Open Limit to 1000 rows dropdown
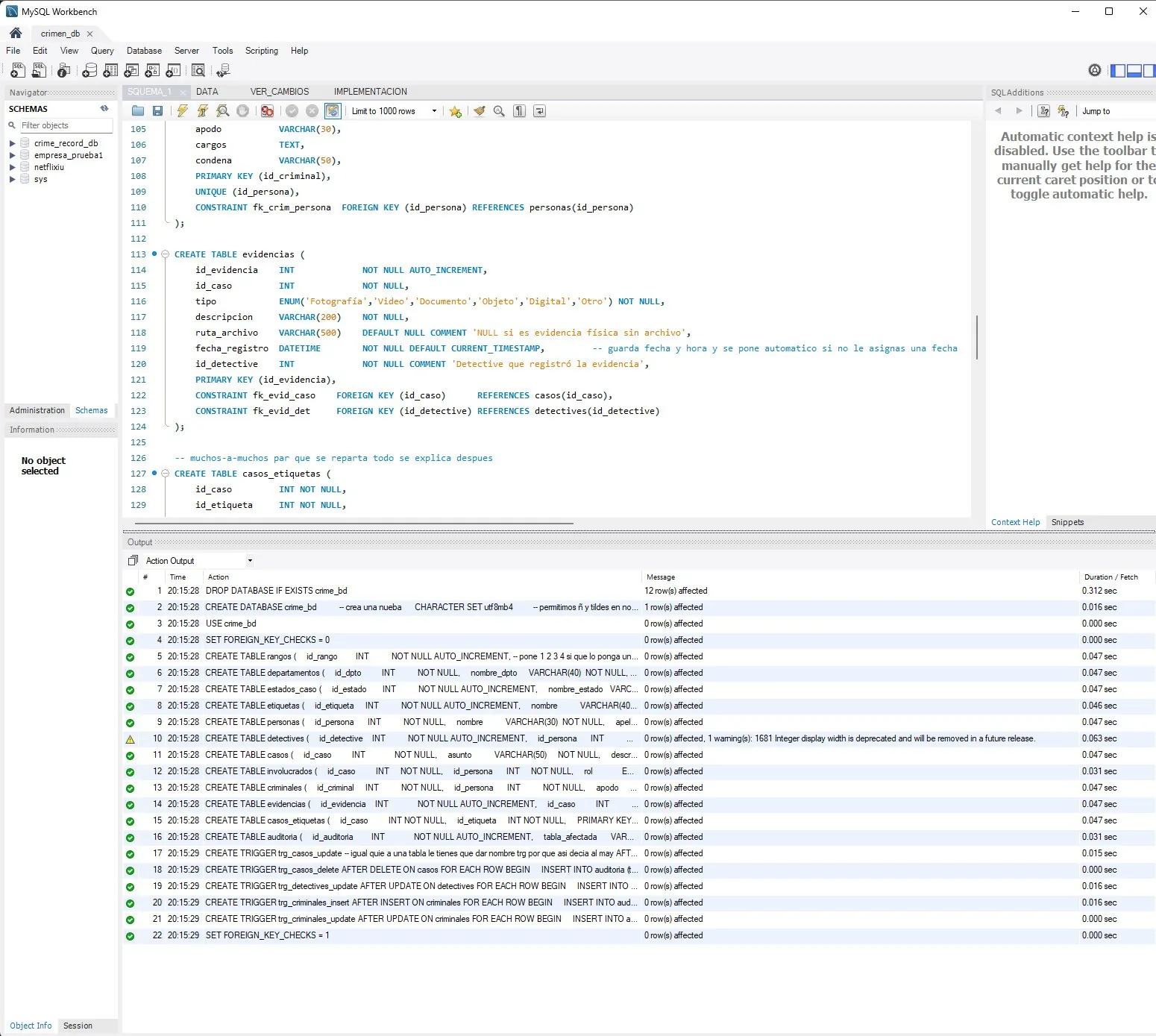 (435, 111)
